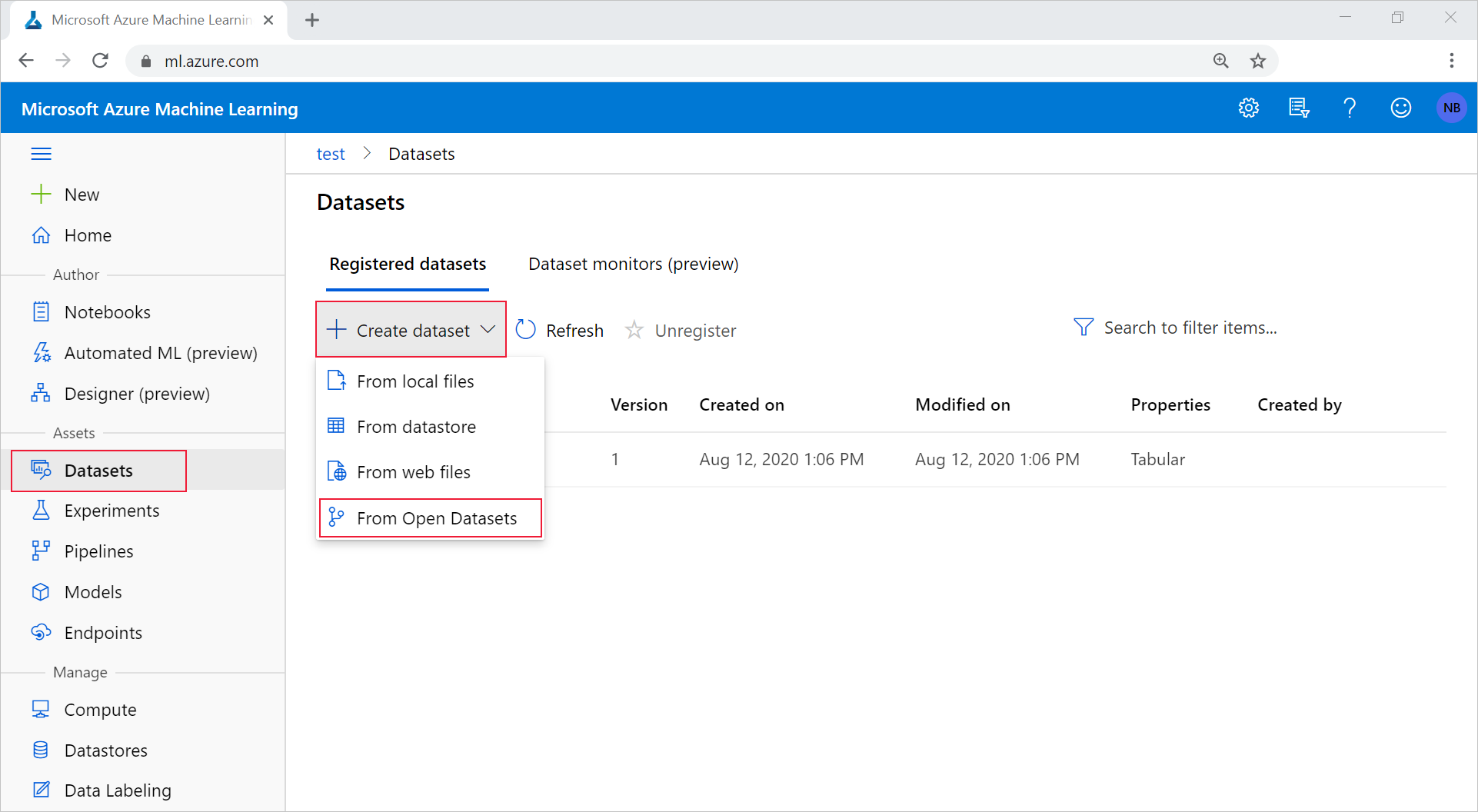
Task: Click the browser reload icon
Action: click(x=100, y=61)
